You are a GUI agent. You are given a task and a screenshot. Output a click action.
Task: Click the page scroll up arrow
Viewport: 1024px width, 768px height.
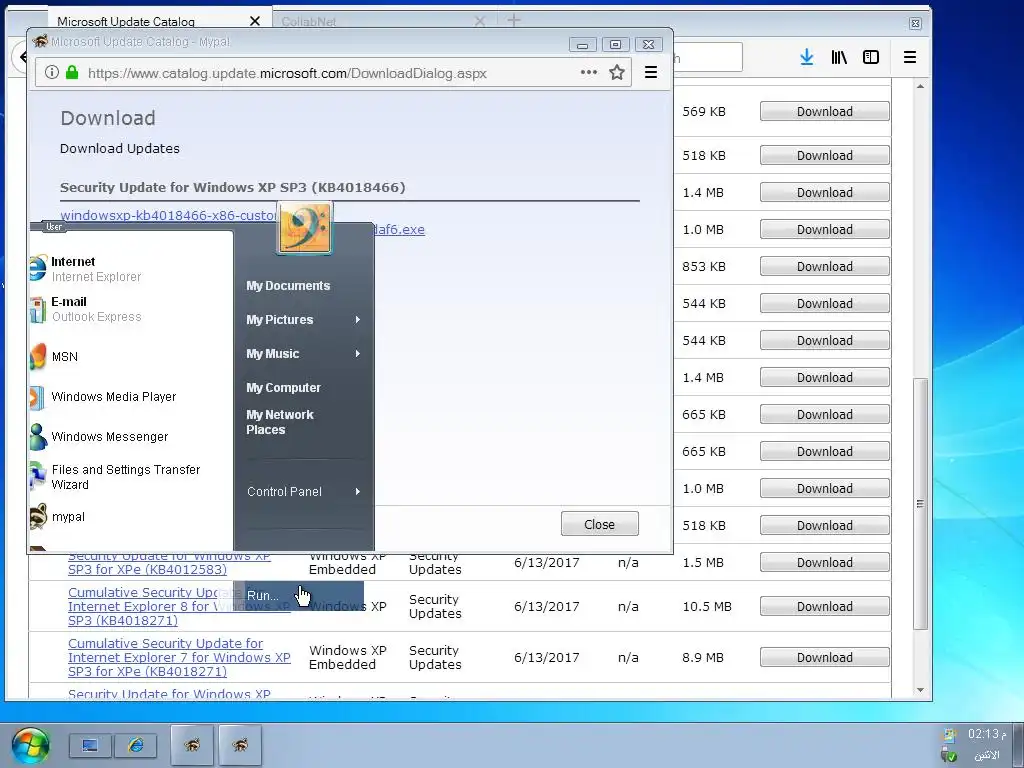coord(920,86)
